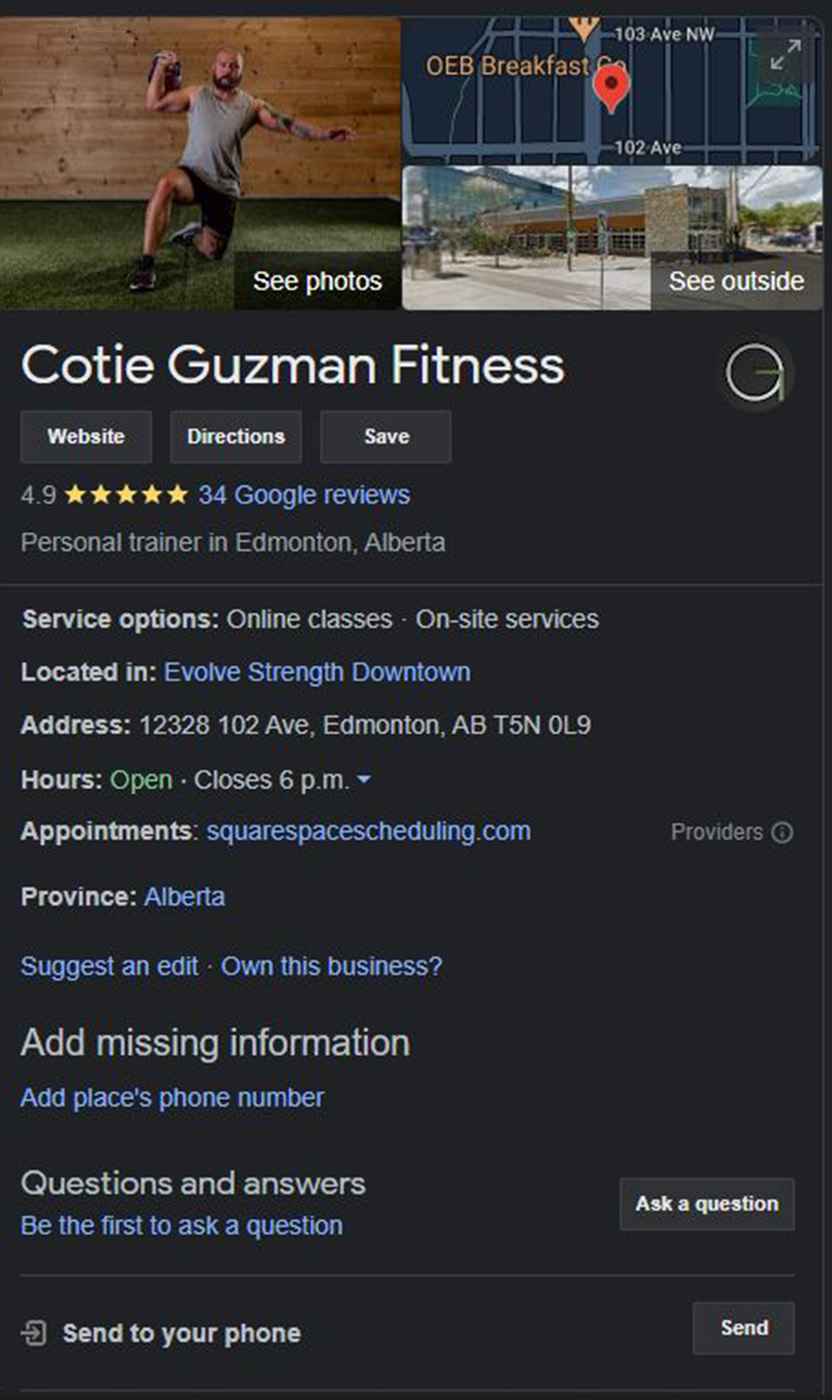Click Add place's phone number
The height and width of the screenshot is (1400, 832).
(x=170, y=1097)
